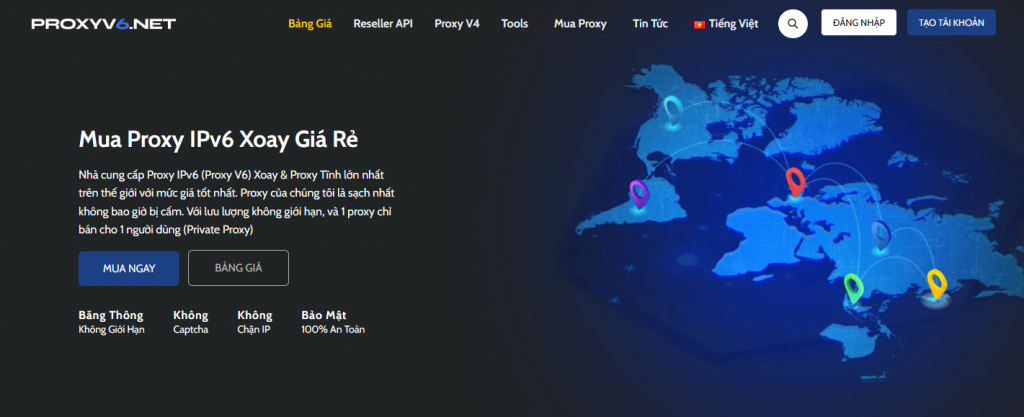This screenshot has height=417, width=1024.
Task: Click the MUA NGAY button
Action: click(x=129, y=268)
